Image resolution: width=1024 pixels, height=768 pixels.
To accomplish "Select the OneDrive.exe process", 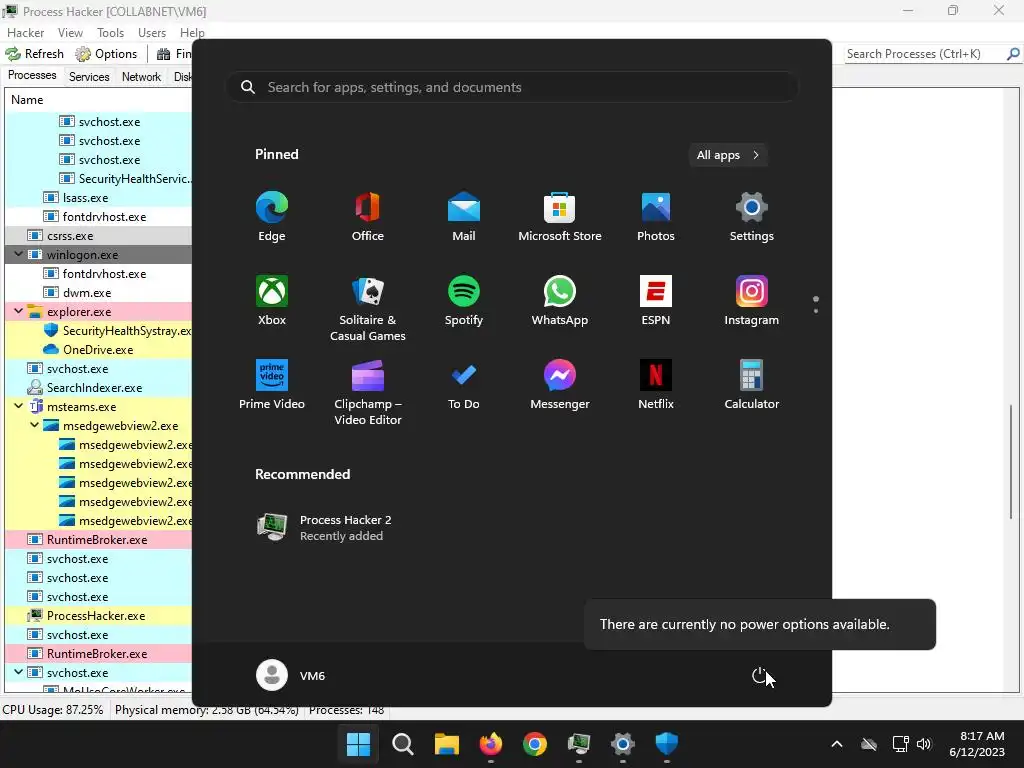I will coord(98,349).
